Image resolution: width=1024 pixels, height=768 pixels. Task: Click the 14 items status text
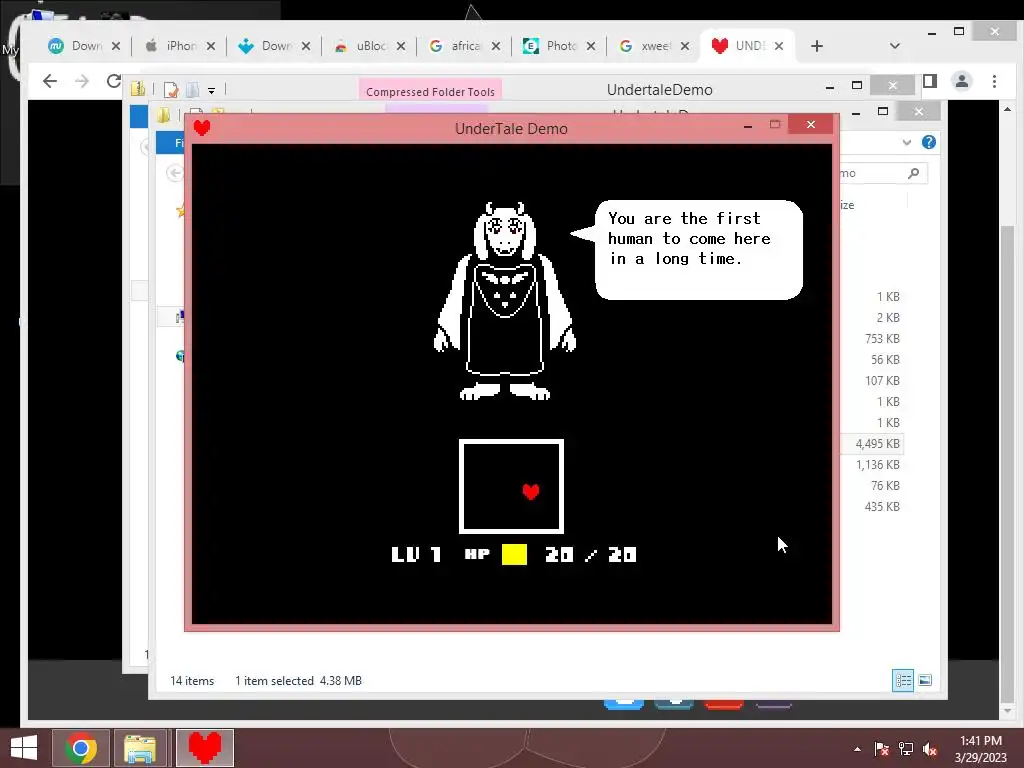[192, 680]
